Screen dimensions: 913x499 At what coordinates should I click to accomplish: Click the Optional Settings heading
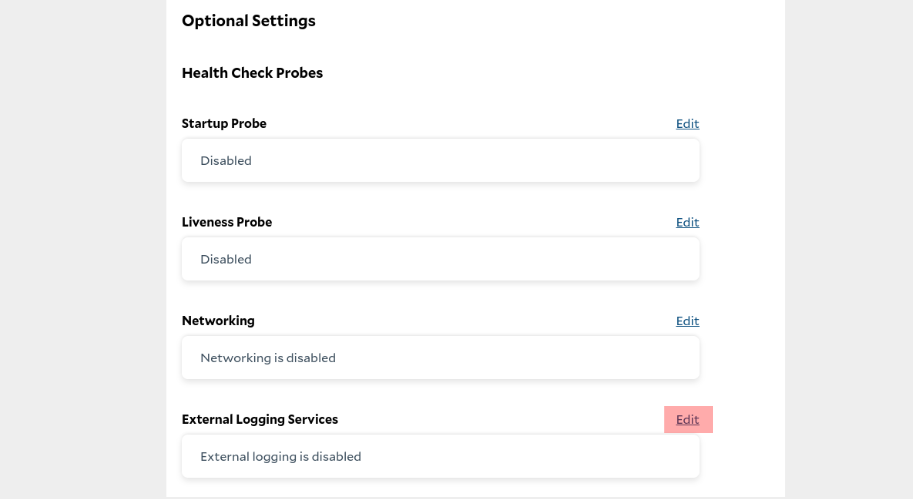tap(249, 21)
